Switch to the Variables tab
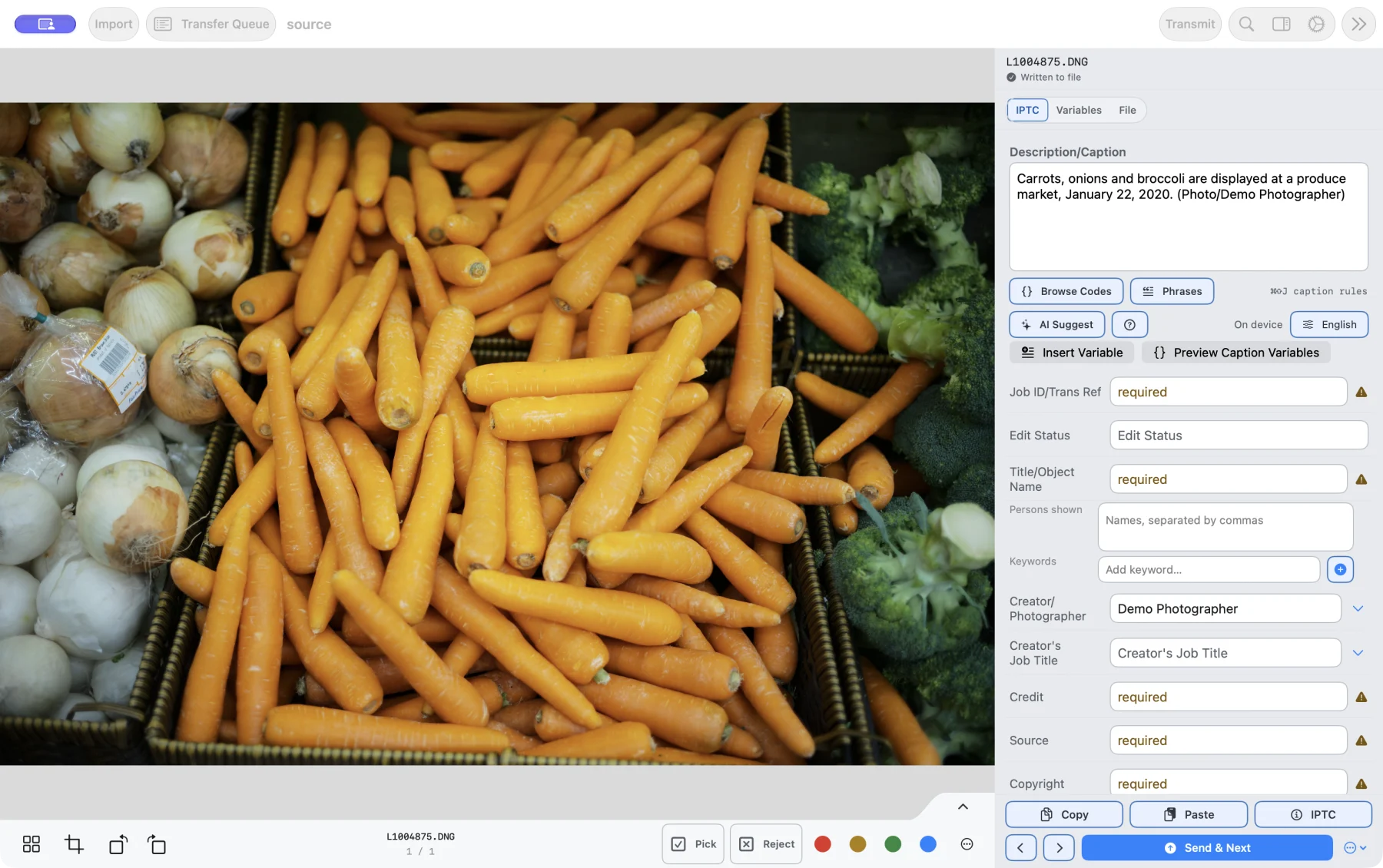1383x868 pixels. (x=1079, y=110)
